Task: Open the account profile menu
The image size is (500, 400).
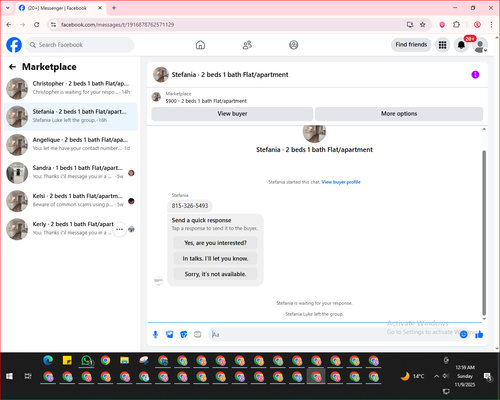Action: tap(480, 45)
